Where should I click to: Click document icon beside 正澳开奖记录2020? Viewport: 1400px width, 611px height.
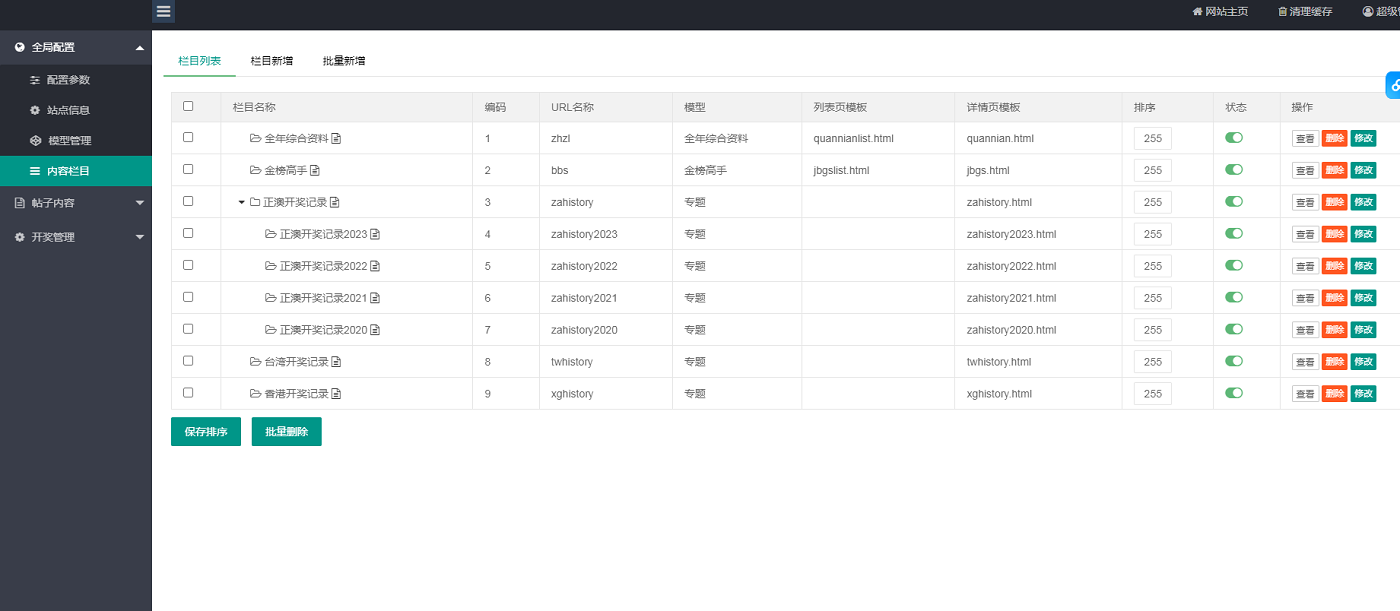pos(375,330)
